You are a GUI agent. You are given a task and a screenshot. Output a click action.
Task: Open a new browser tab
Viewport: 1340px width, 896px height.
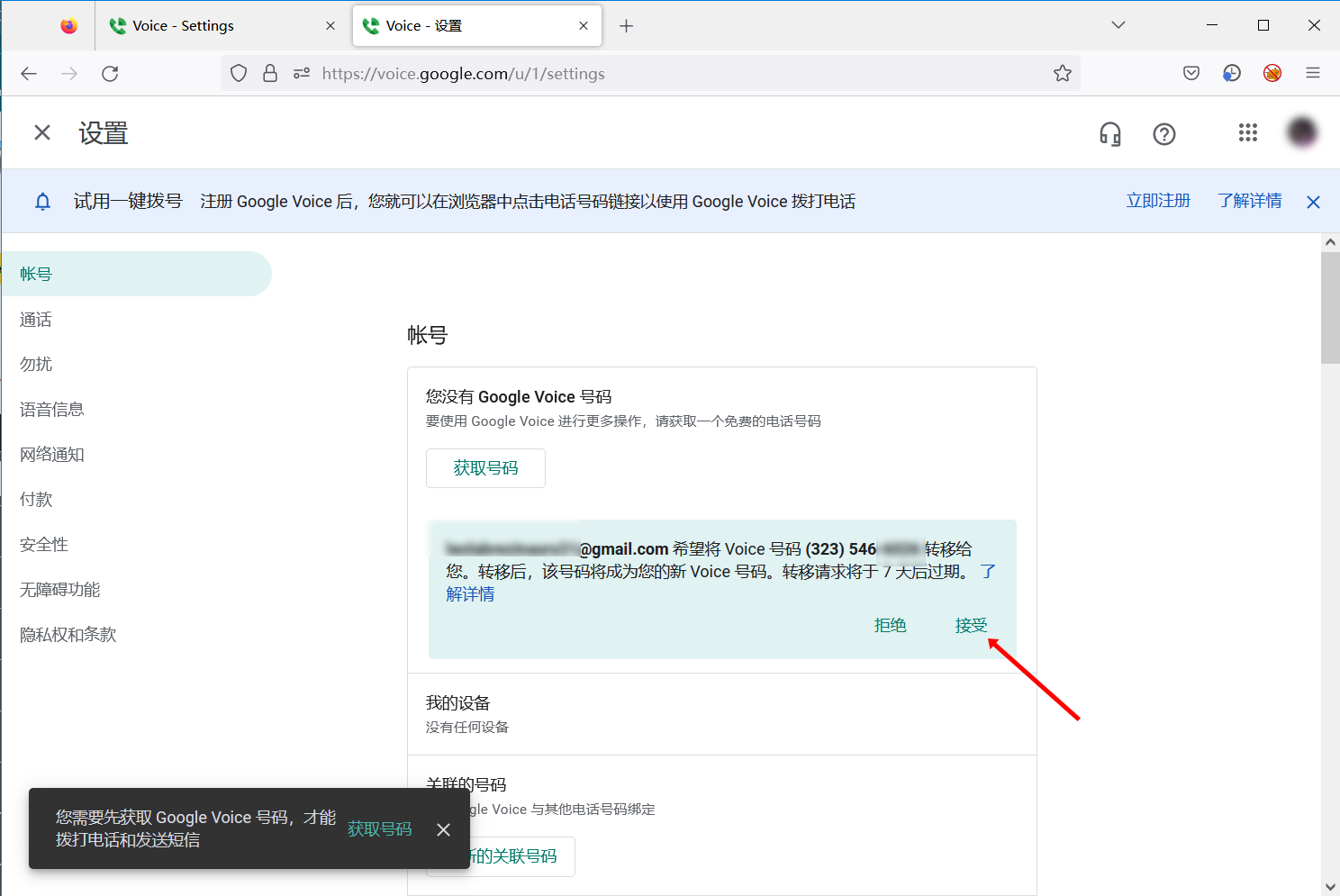[x=627, y=26]
